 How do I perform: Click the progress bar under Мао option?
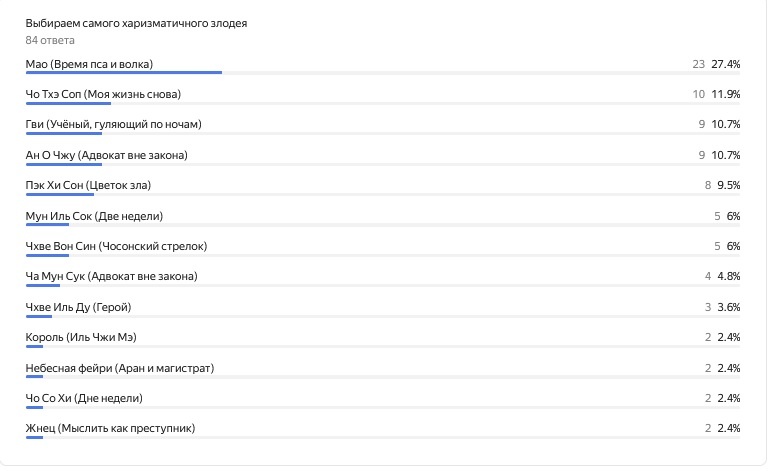[123, 73]
